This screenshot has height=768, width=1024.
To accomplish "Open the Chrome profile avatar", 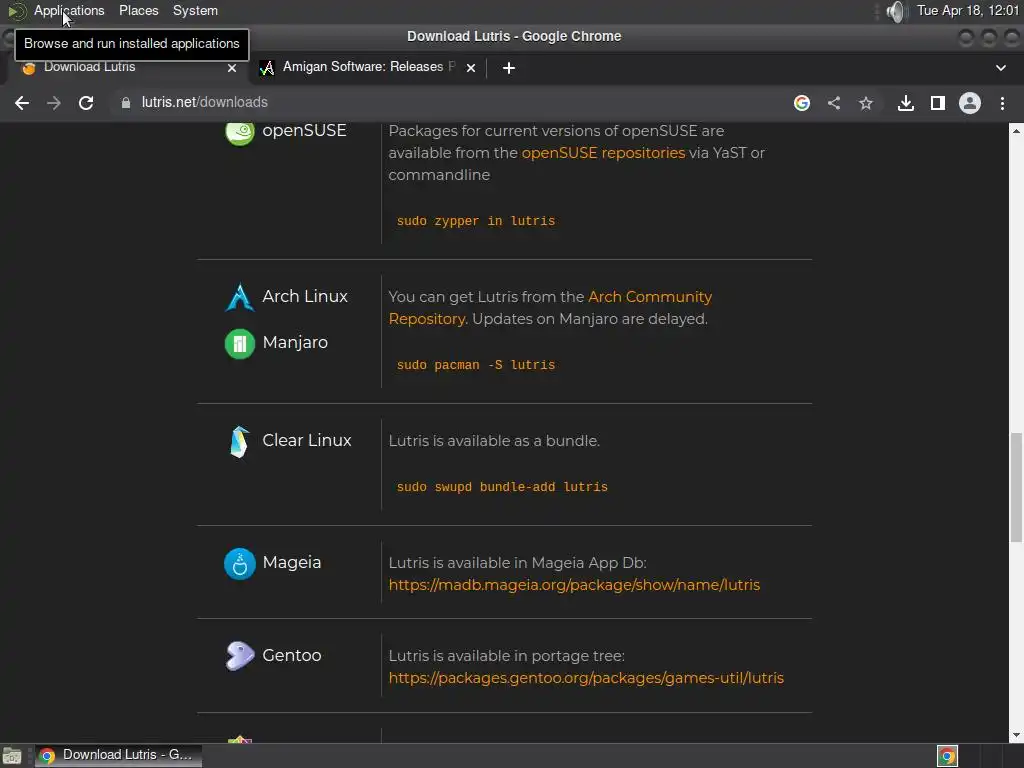I will coord(970,103).
